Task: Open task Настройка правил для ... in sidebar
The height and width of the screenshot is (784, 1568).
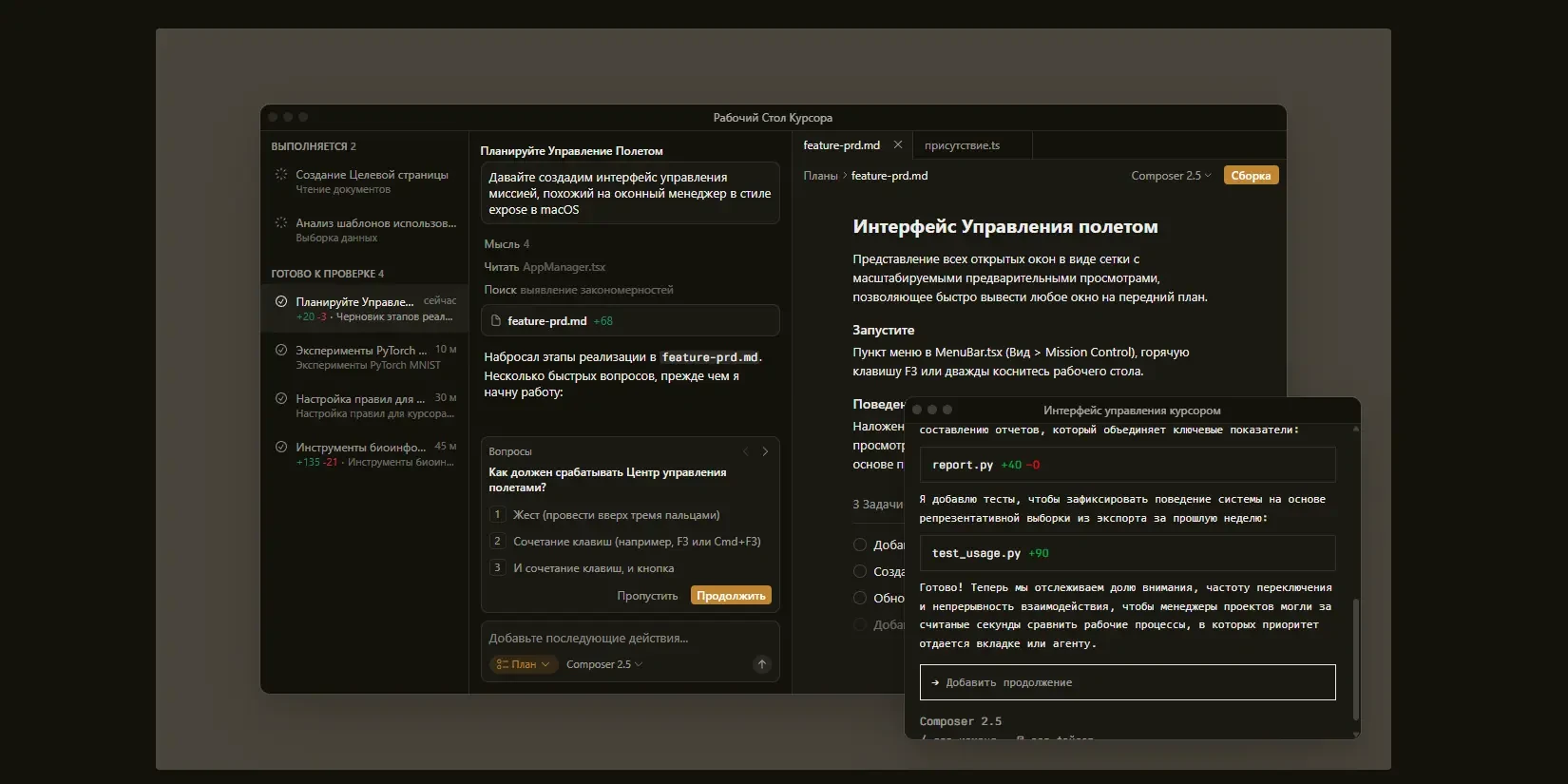Action: click(365, 406)
